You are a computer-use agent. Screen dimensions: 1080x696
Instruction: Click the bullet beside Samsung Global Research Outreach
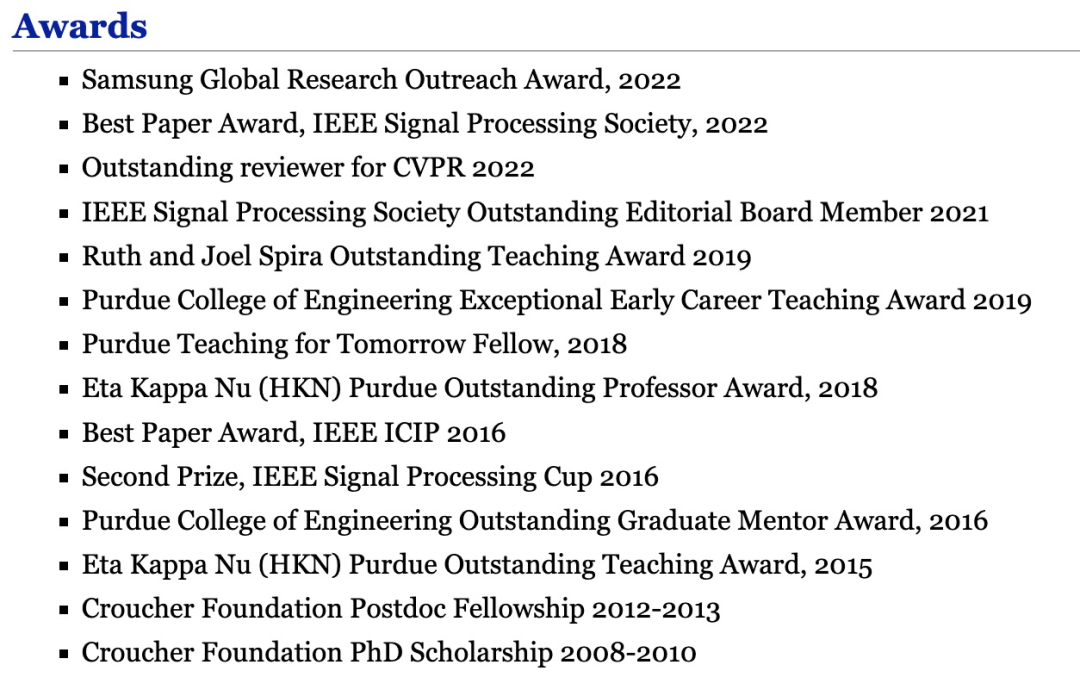[64, 81]
